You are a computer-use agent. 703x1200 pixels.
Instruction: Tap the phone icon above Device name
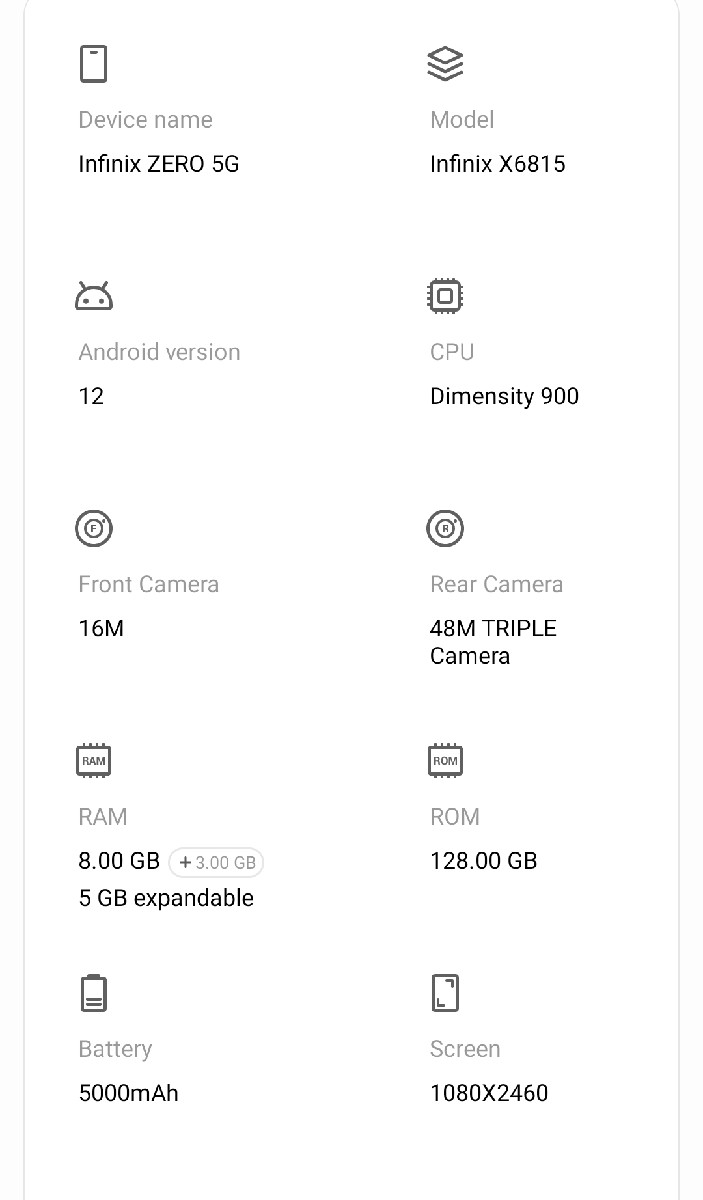tap(93, 64)
